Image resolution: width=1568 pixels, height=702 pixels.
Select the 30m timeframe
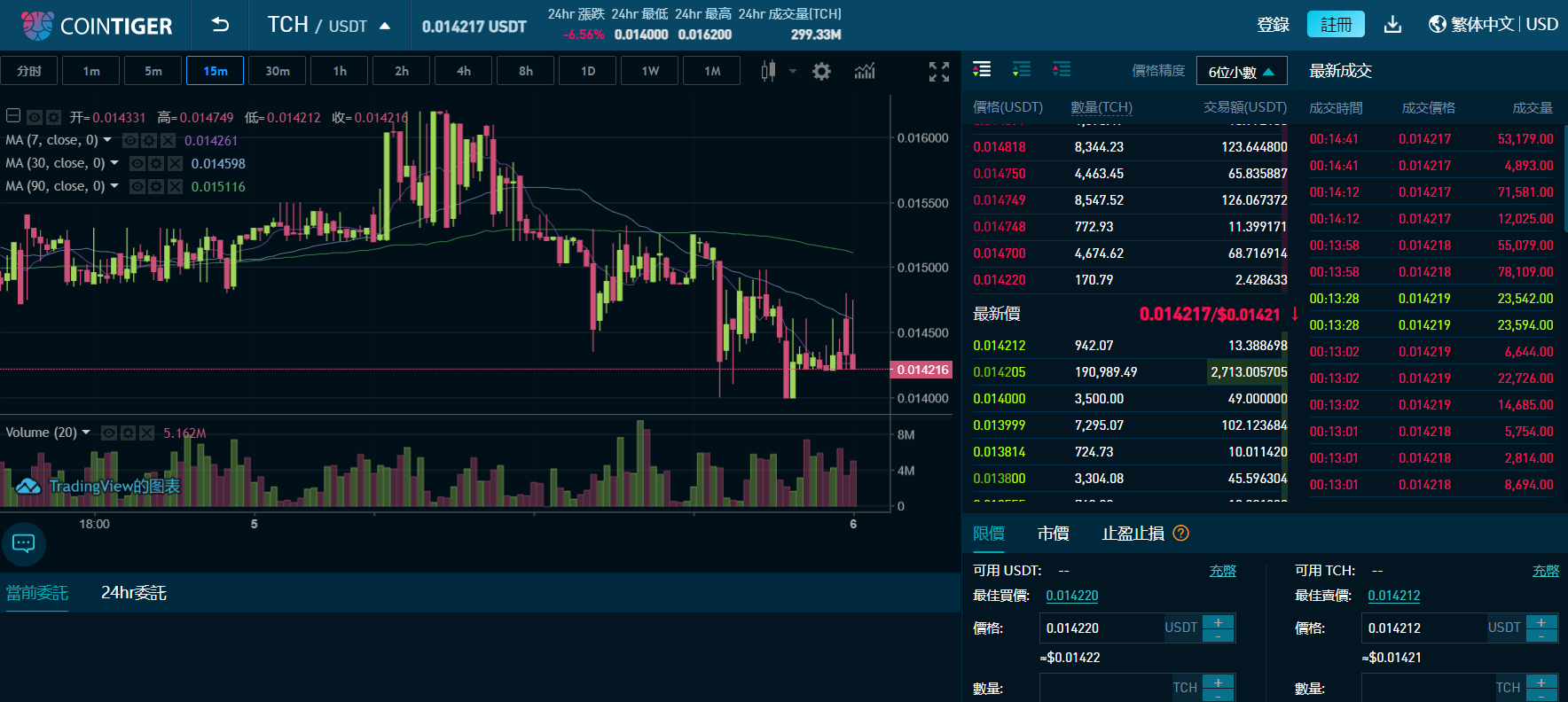point(278,71)
